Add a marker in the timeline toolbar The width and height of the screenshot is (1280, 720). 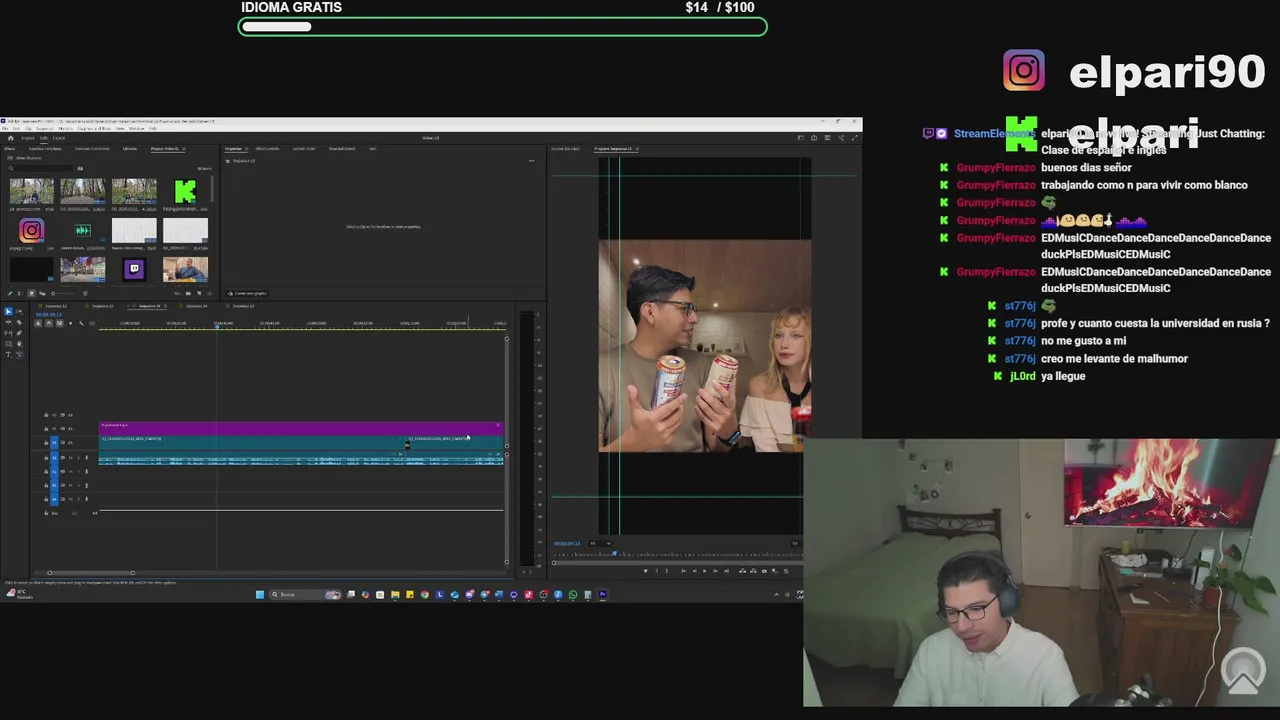(x=70, y=323)
